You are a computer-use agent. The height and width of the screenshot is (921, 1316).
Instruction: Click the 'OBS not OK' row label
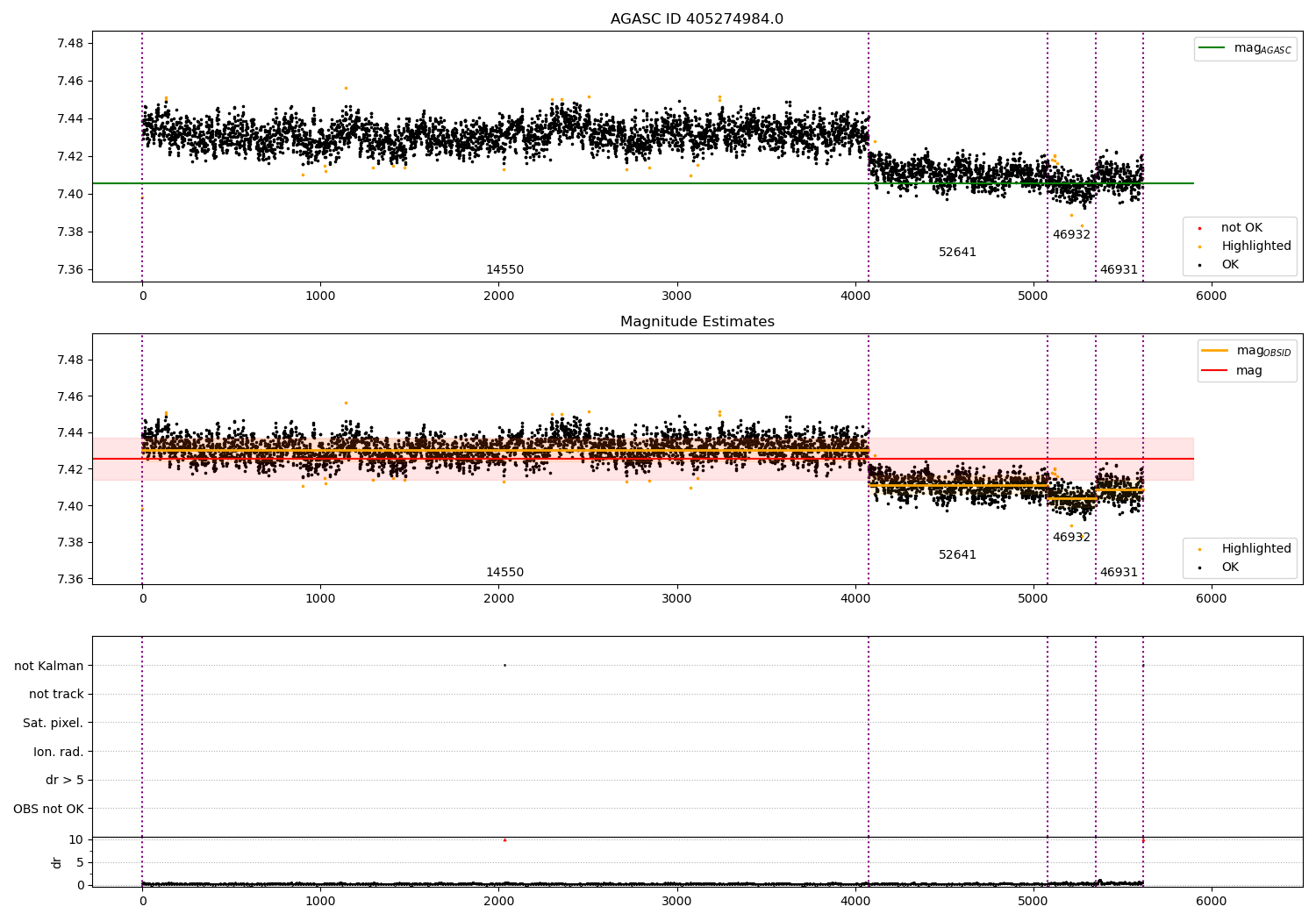pyautogui.click(x=48, y=810)
